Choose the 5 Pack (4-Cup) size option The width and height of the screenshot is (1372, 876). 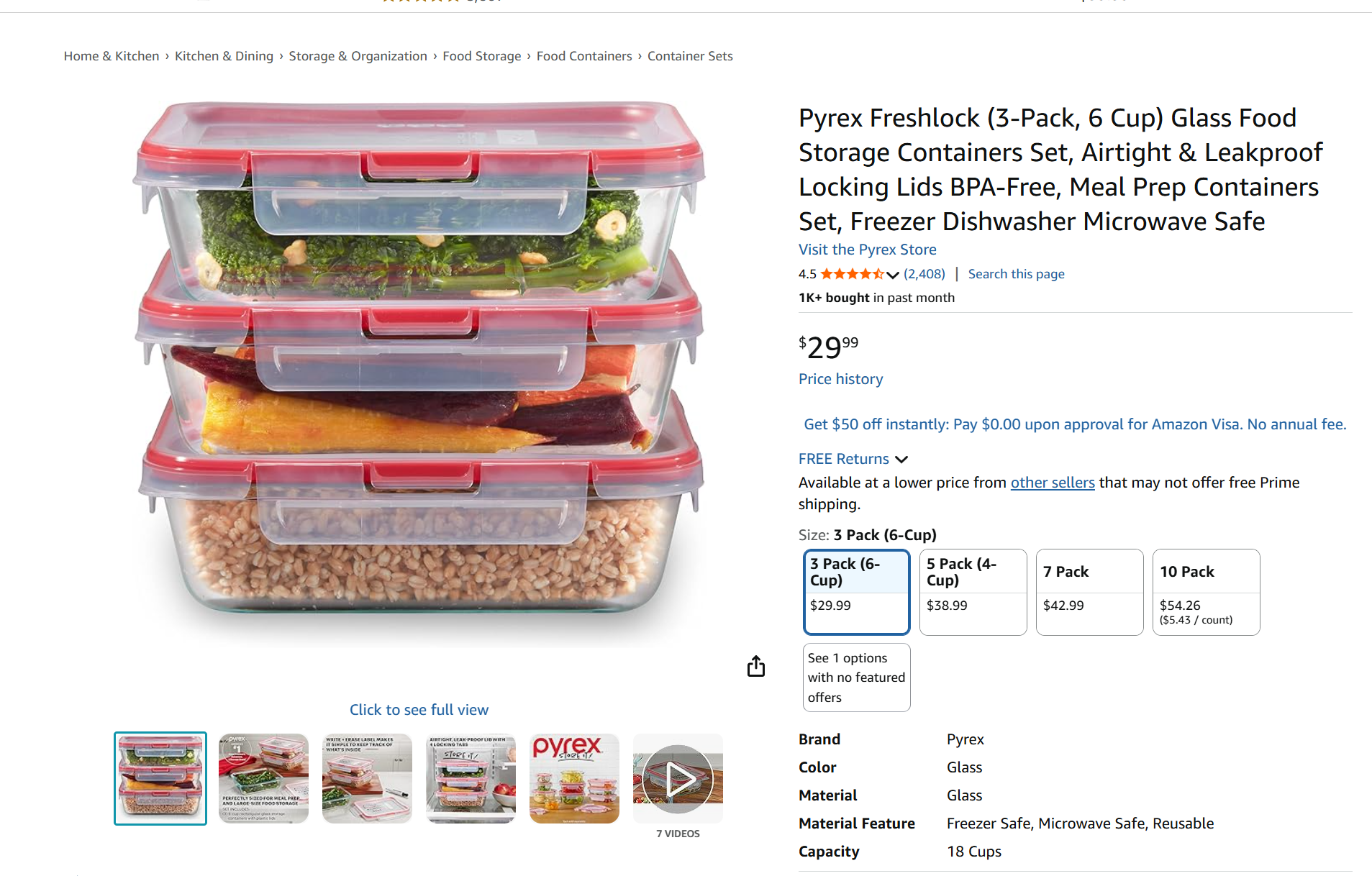(x=973, y=592)
